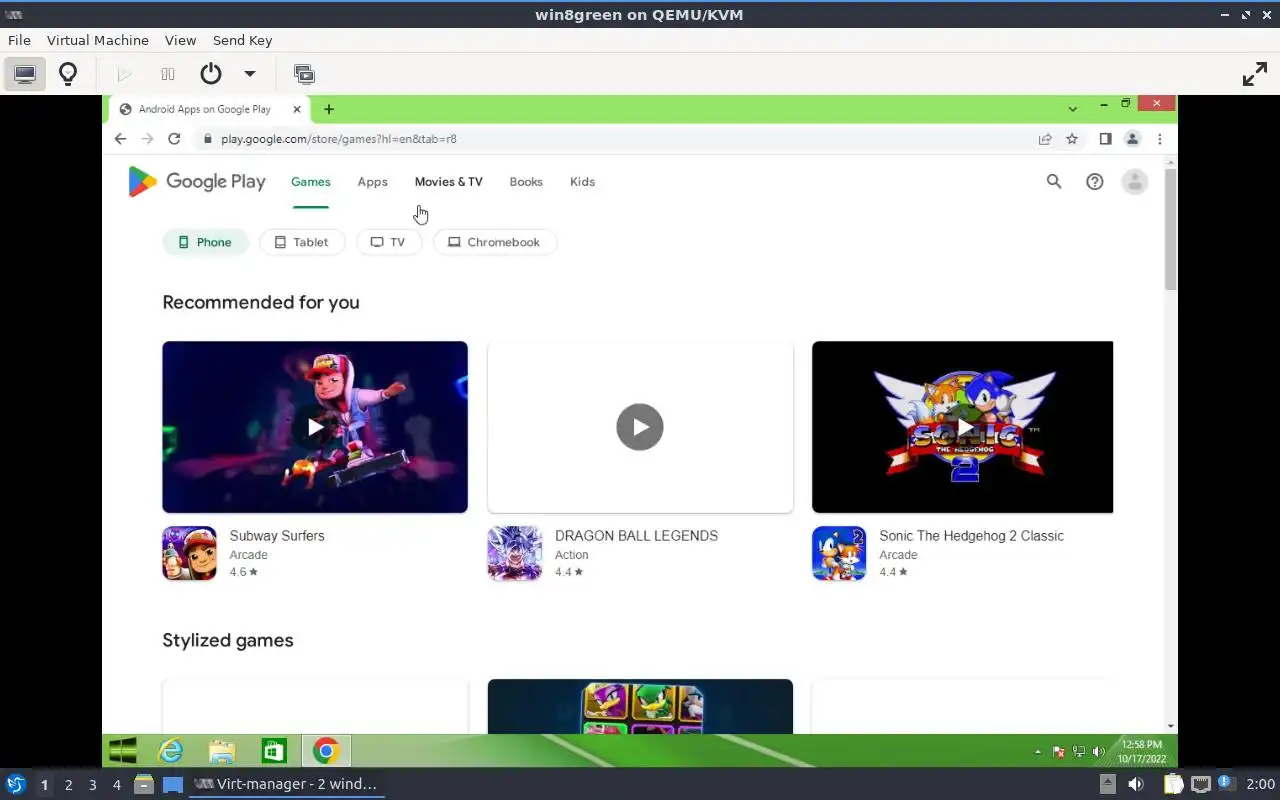Open Chrome side panel icon
This screenshot has height=800, width=1280.
click(1105, 139)
